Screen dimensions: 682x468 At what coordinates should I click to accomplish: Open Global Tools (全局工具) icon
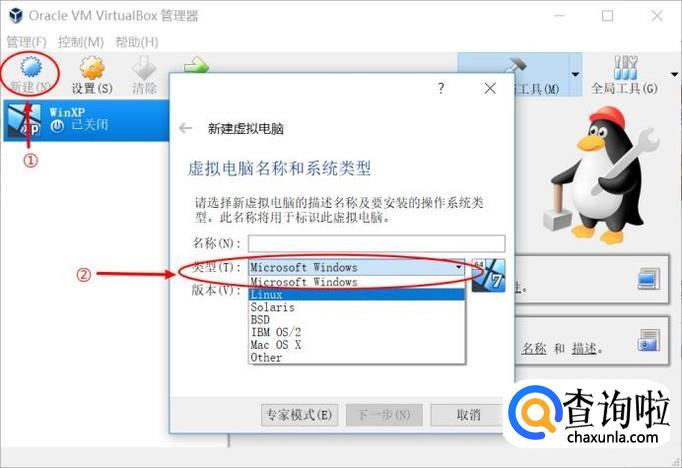click(x=625, y=67)
